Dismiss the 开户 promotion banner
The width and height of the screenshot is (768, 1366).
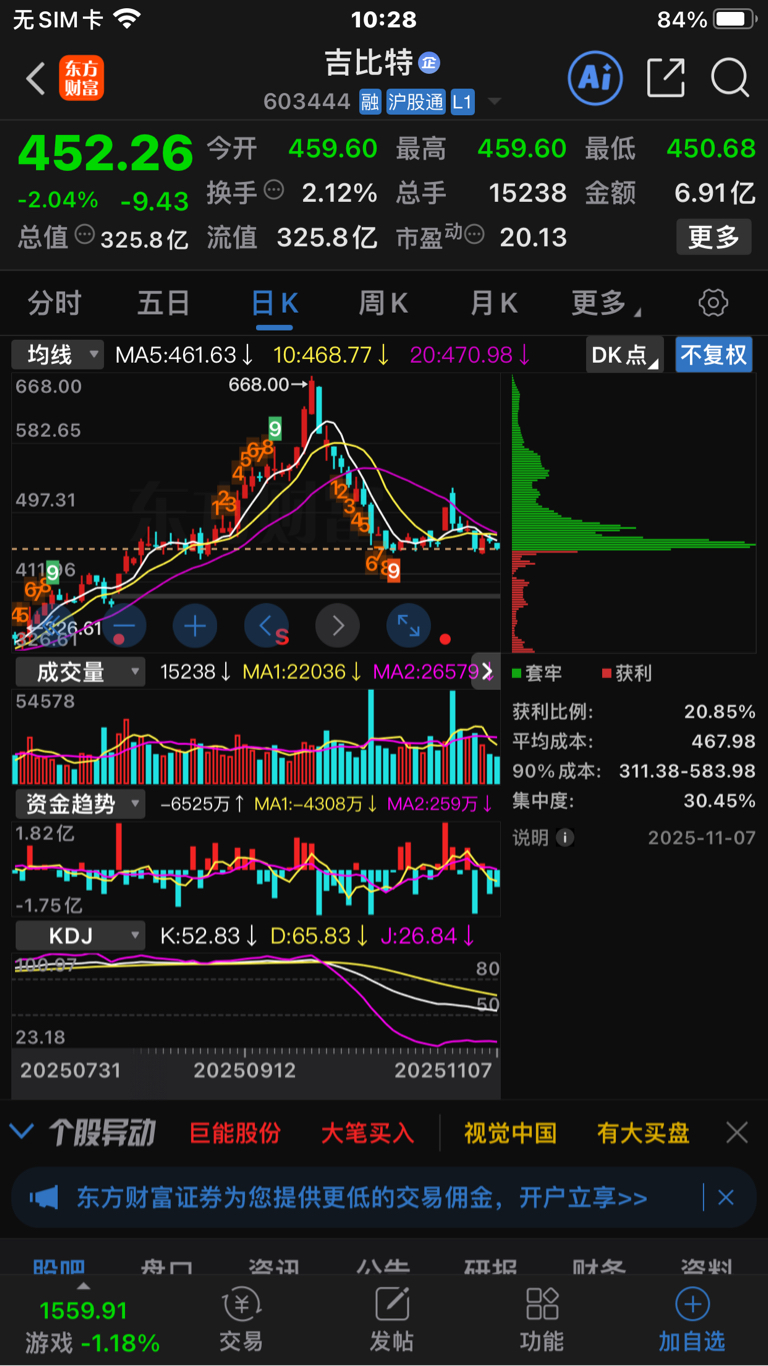[726, 1197]
